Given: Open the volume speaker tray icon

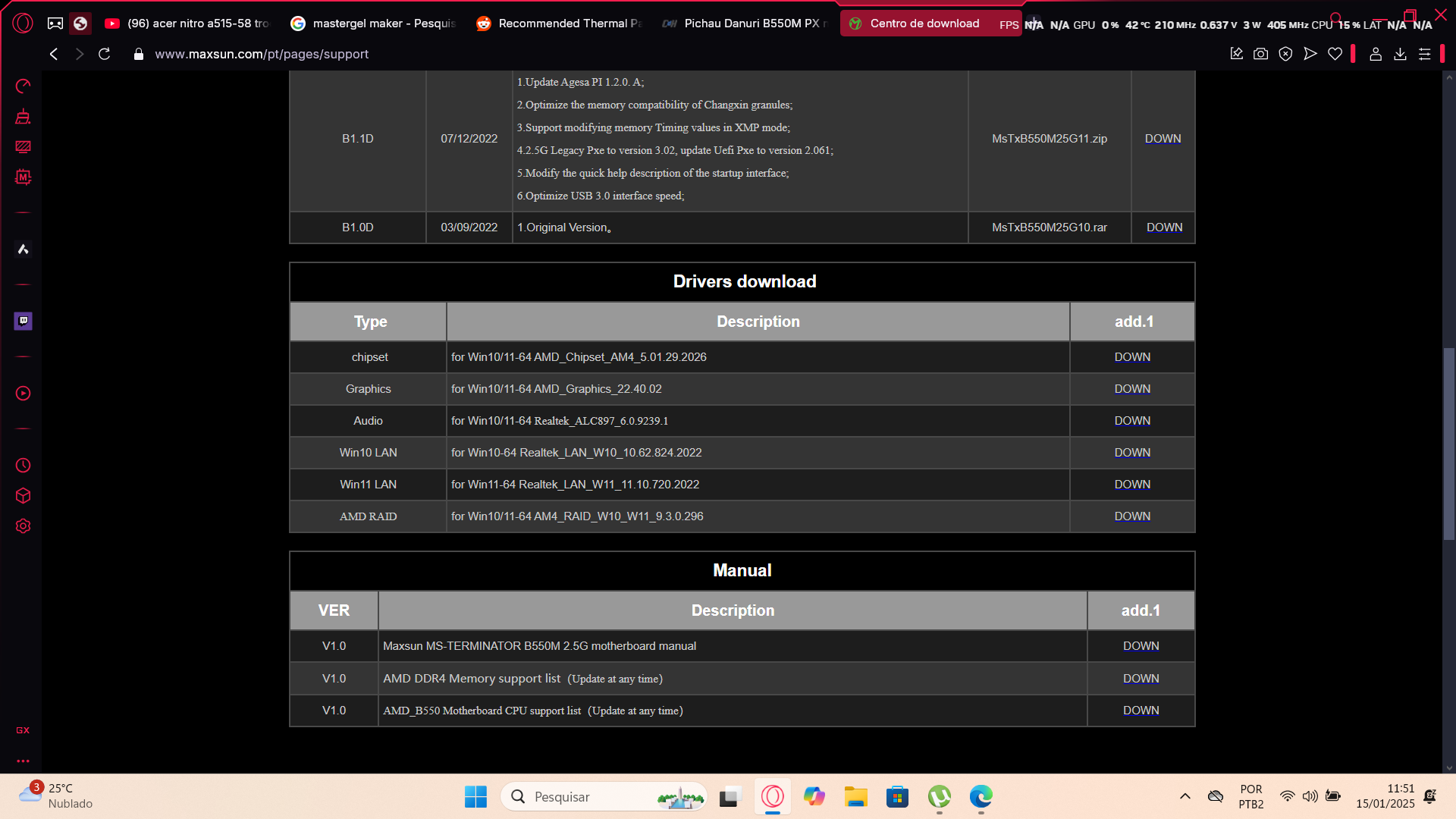Looking at the screenshot, I should [x=1310, y=796].
